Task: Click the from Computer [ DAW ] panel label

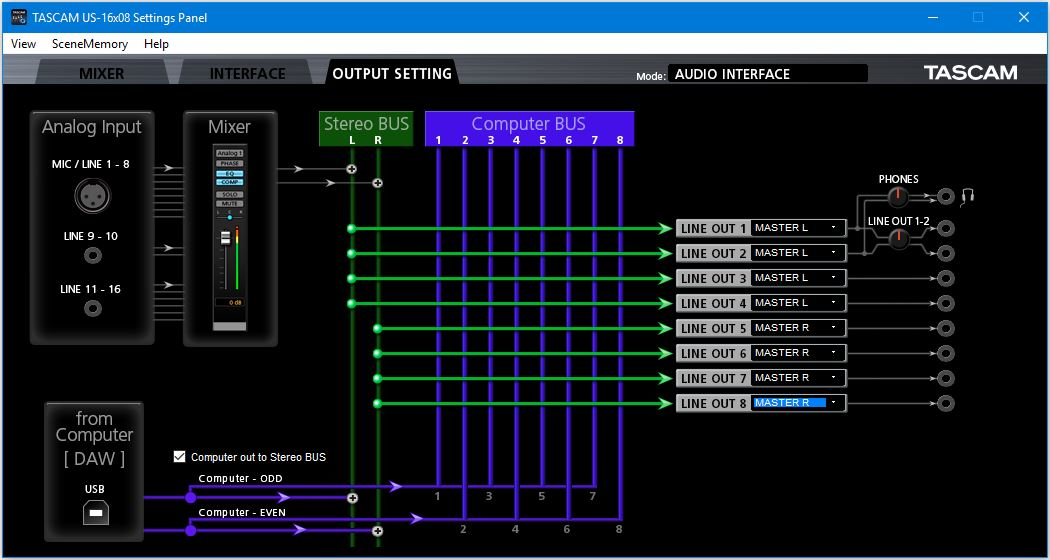Action: click(94, 439)
